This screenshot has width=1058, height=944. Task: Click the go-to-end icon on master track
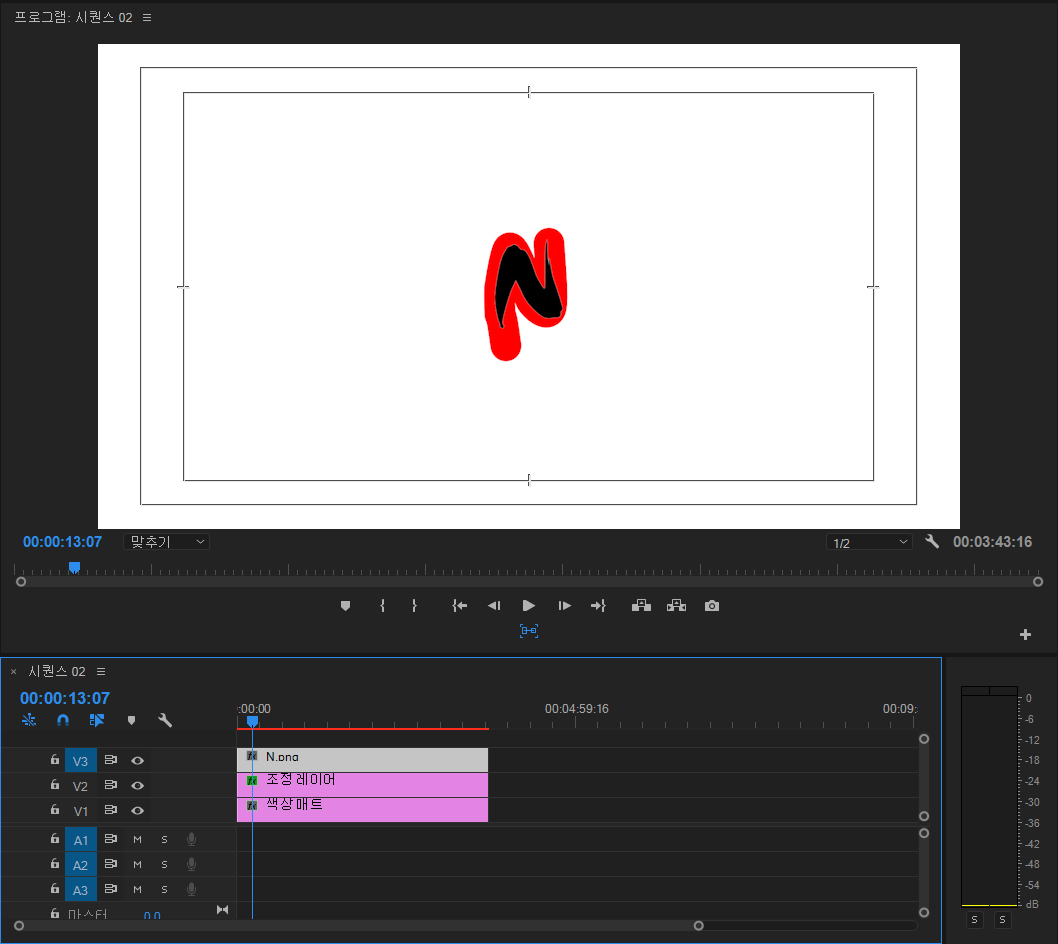[x=222, y=910]
